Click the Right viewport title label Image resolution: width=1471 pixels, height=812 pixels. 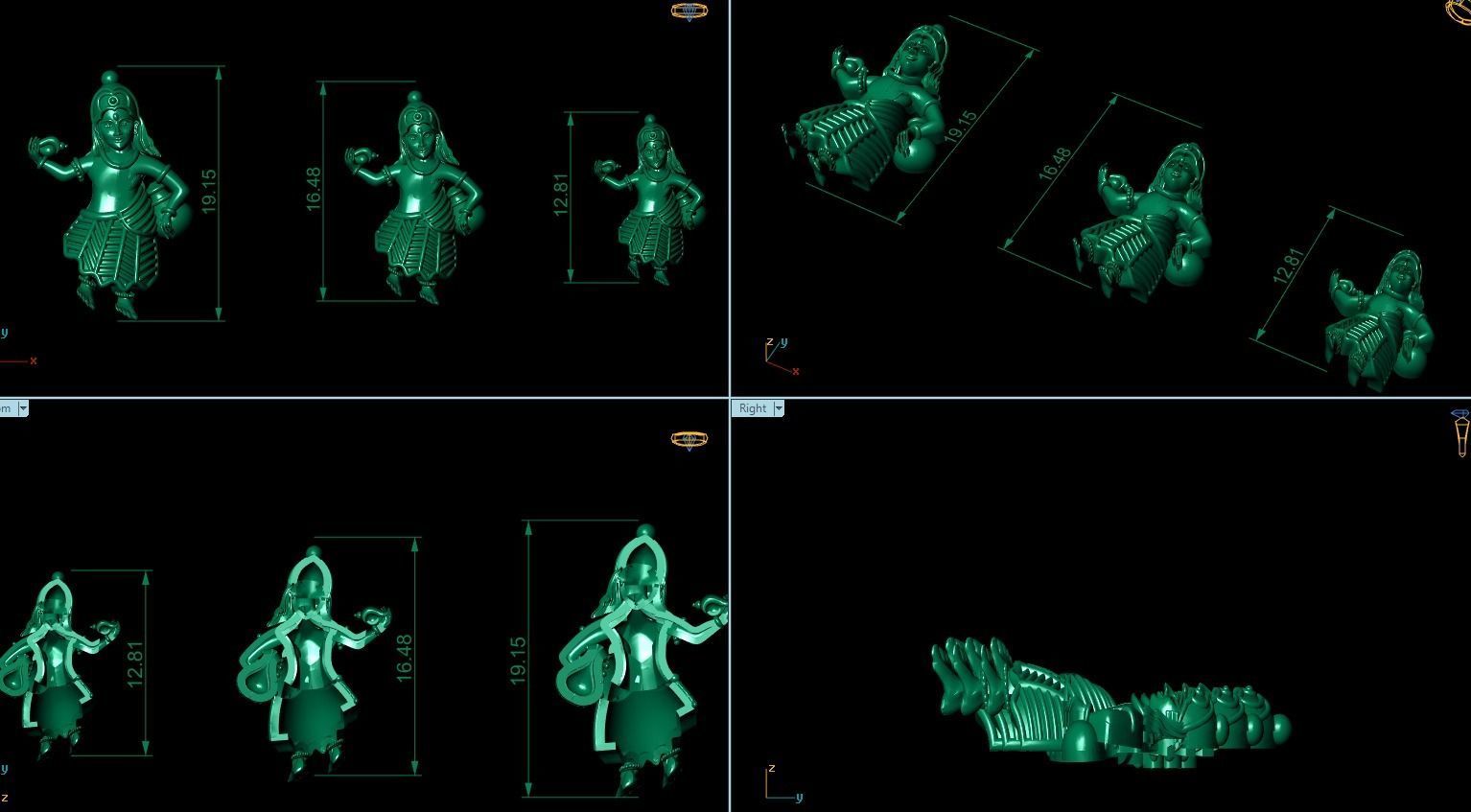tap(753, 408)
